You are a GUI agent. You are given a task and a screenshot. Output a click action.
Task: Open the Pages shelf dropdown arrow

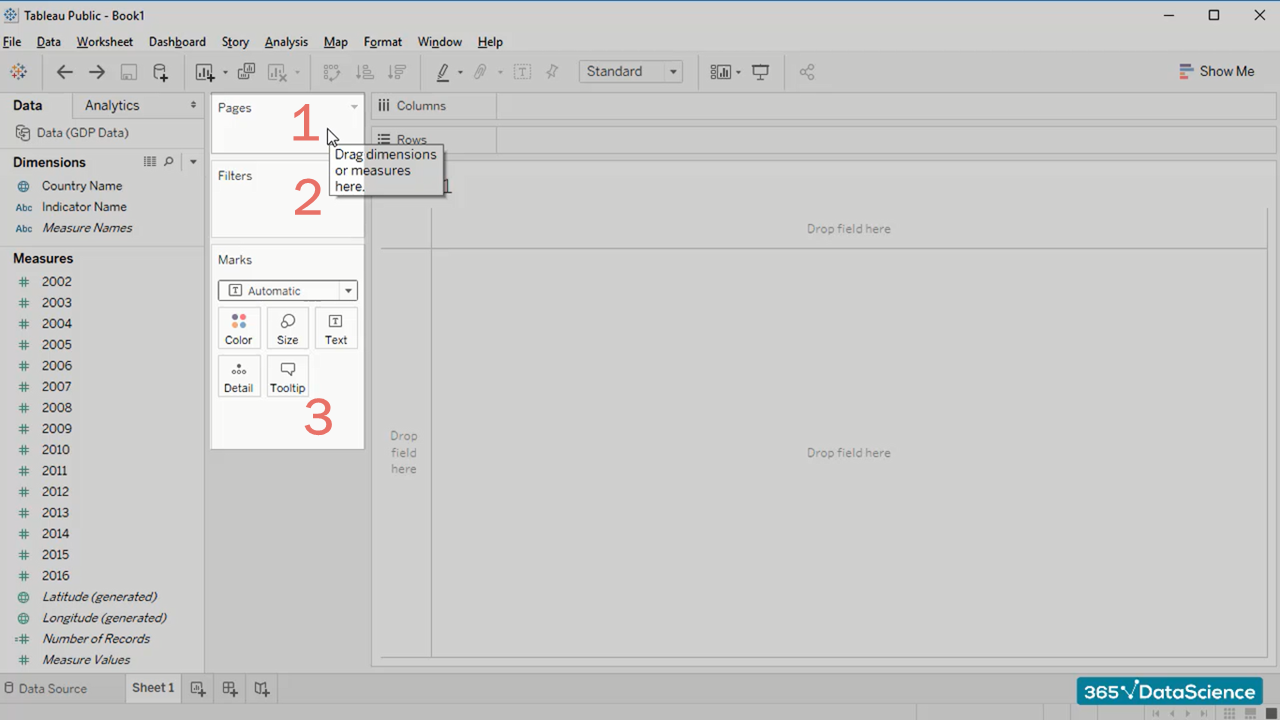[x=354, y=107]
